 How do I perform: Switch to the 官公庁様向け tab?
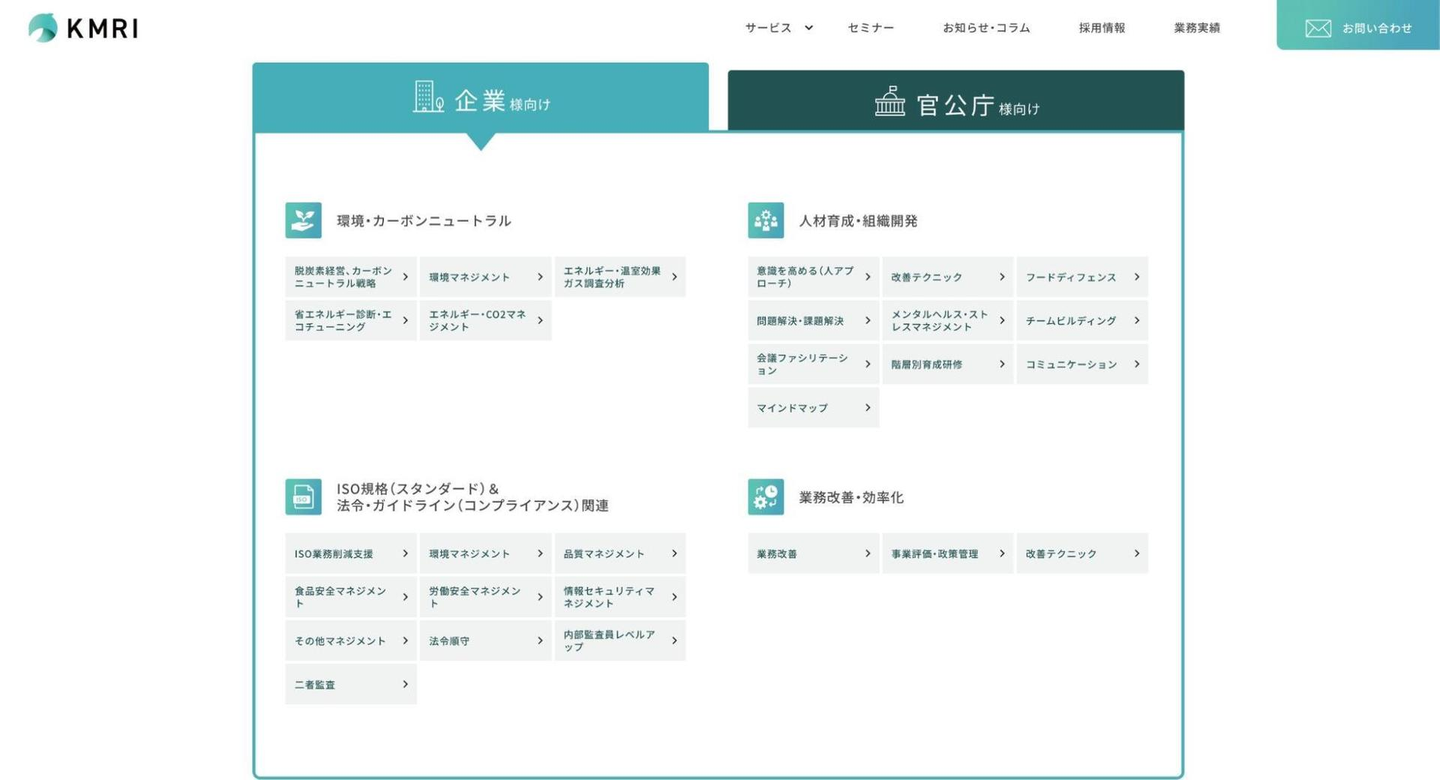(956, 102)
